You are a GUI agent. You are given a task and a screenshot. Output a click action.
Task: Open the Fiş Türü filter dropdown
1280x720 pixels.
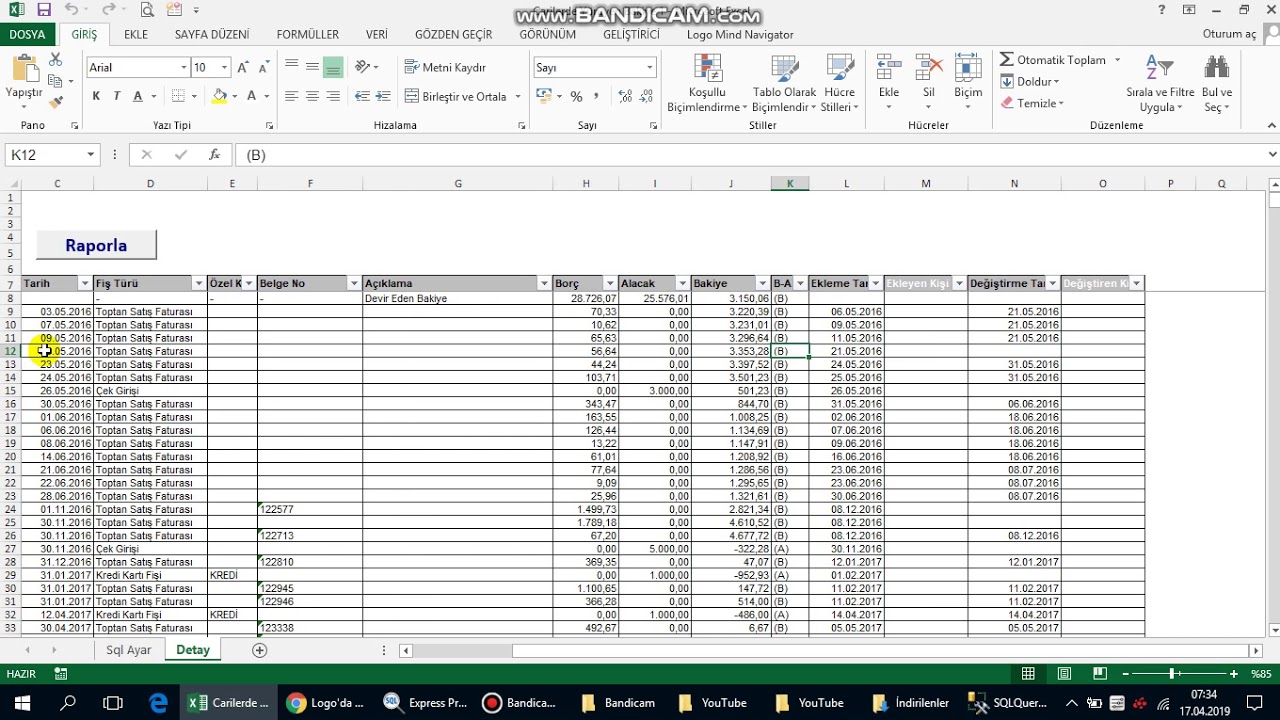[199, 284]
